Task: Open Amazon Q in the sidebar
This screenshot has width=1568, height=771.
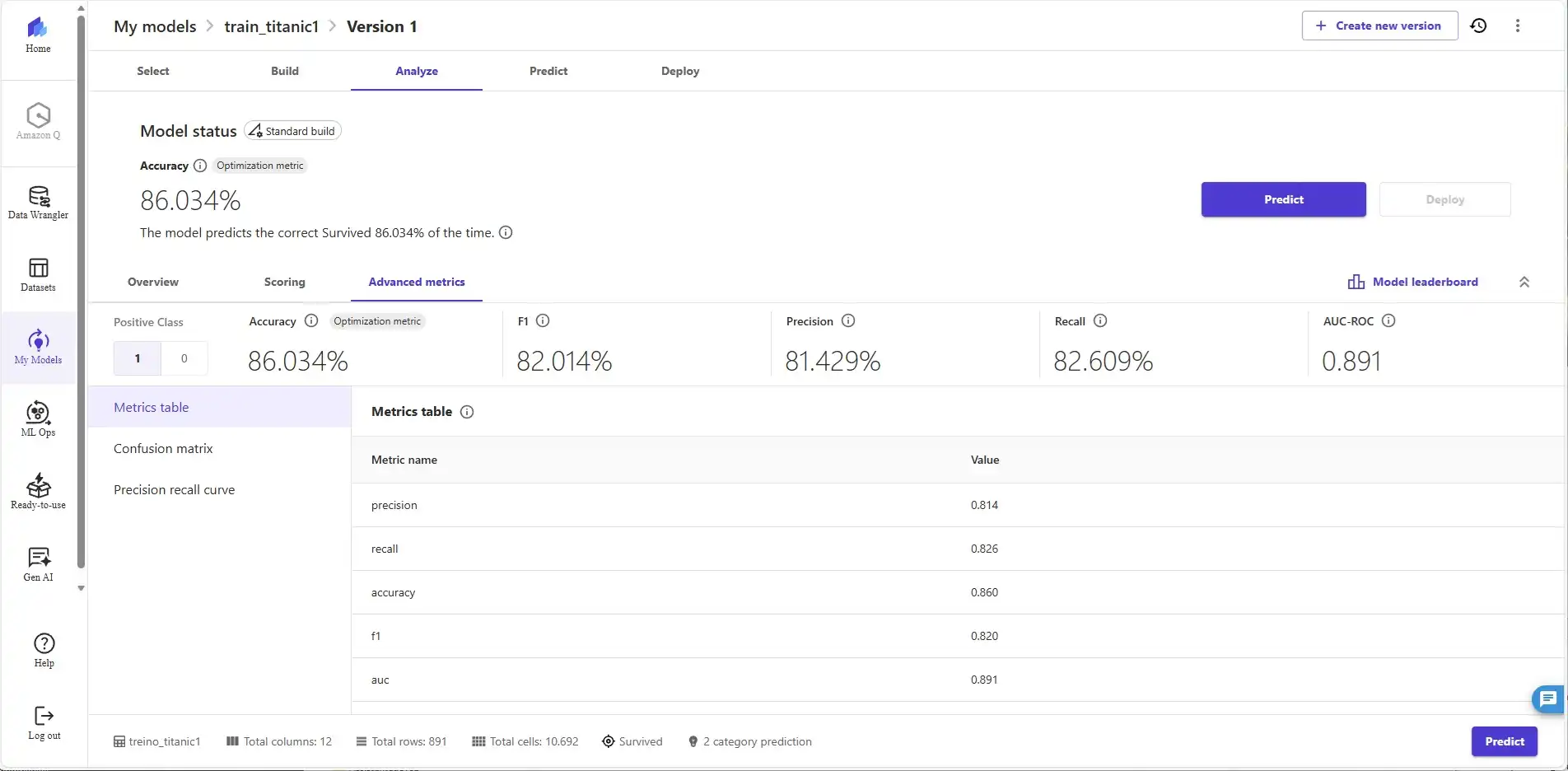Action: [38, 121]
